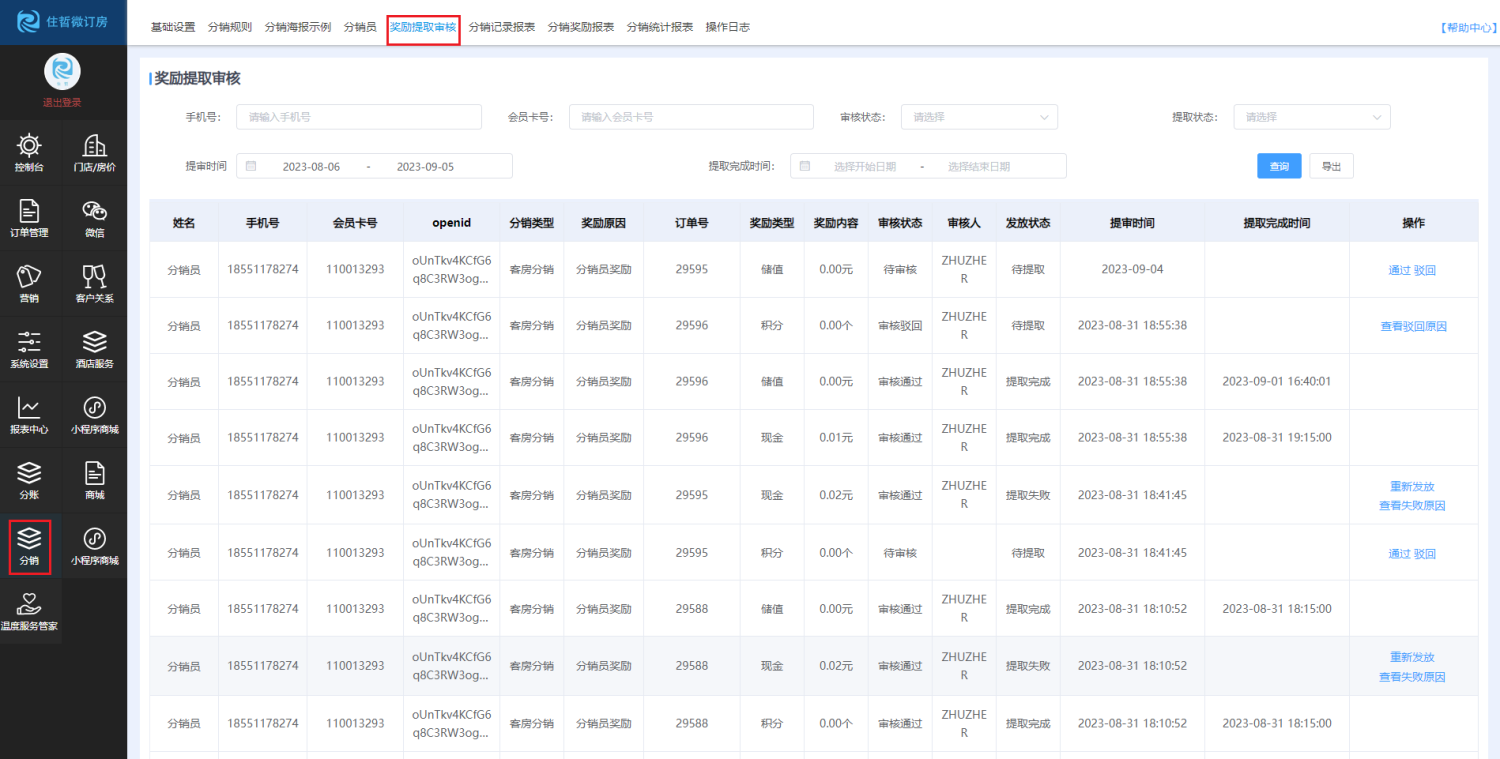Open the 微信 sidebar icon

pos(95,218)
